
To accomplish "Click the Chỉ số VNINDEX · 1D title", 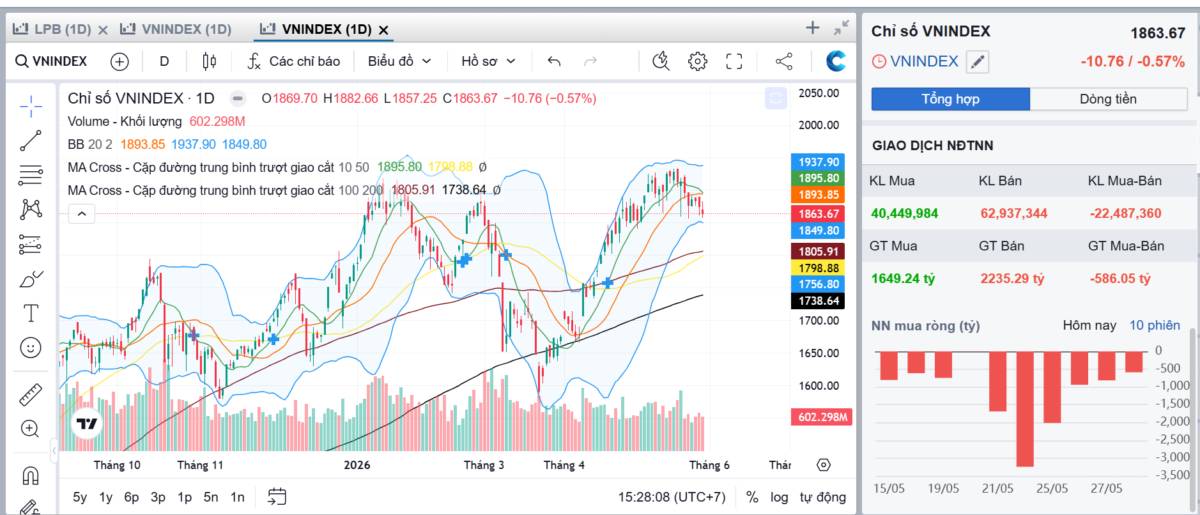I will (141, 98).
